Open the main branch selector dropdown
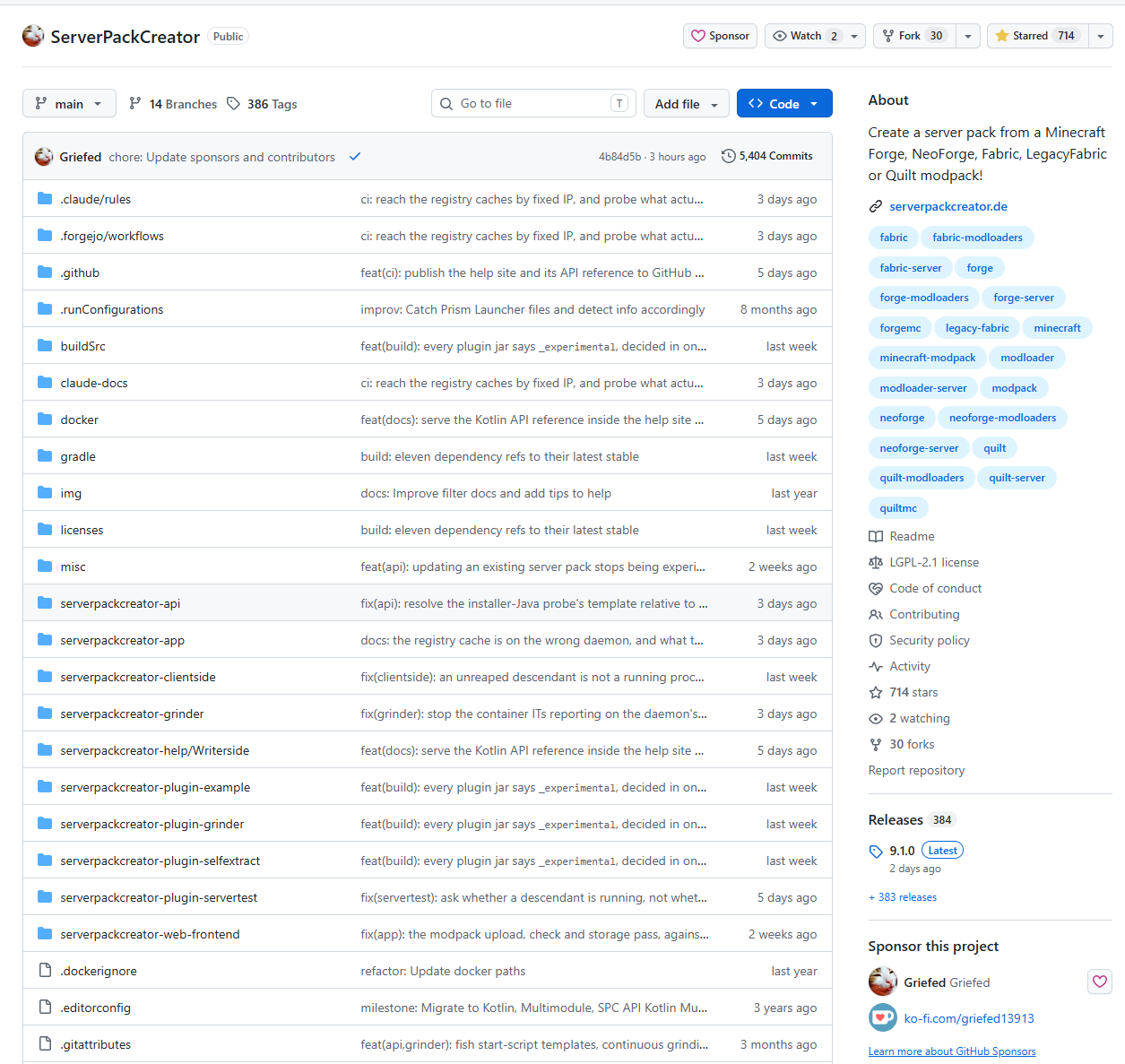This screenshot has width=1125, height=1064. click(x=69, y=103)
